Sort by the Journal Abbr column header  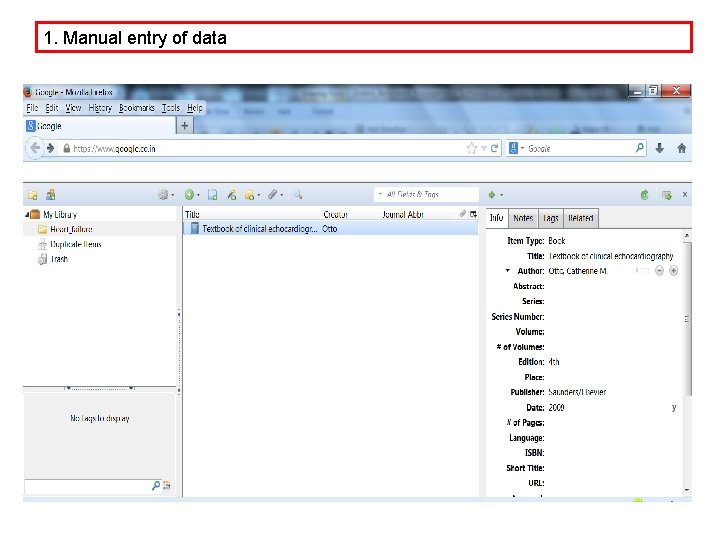[403, 214]
